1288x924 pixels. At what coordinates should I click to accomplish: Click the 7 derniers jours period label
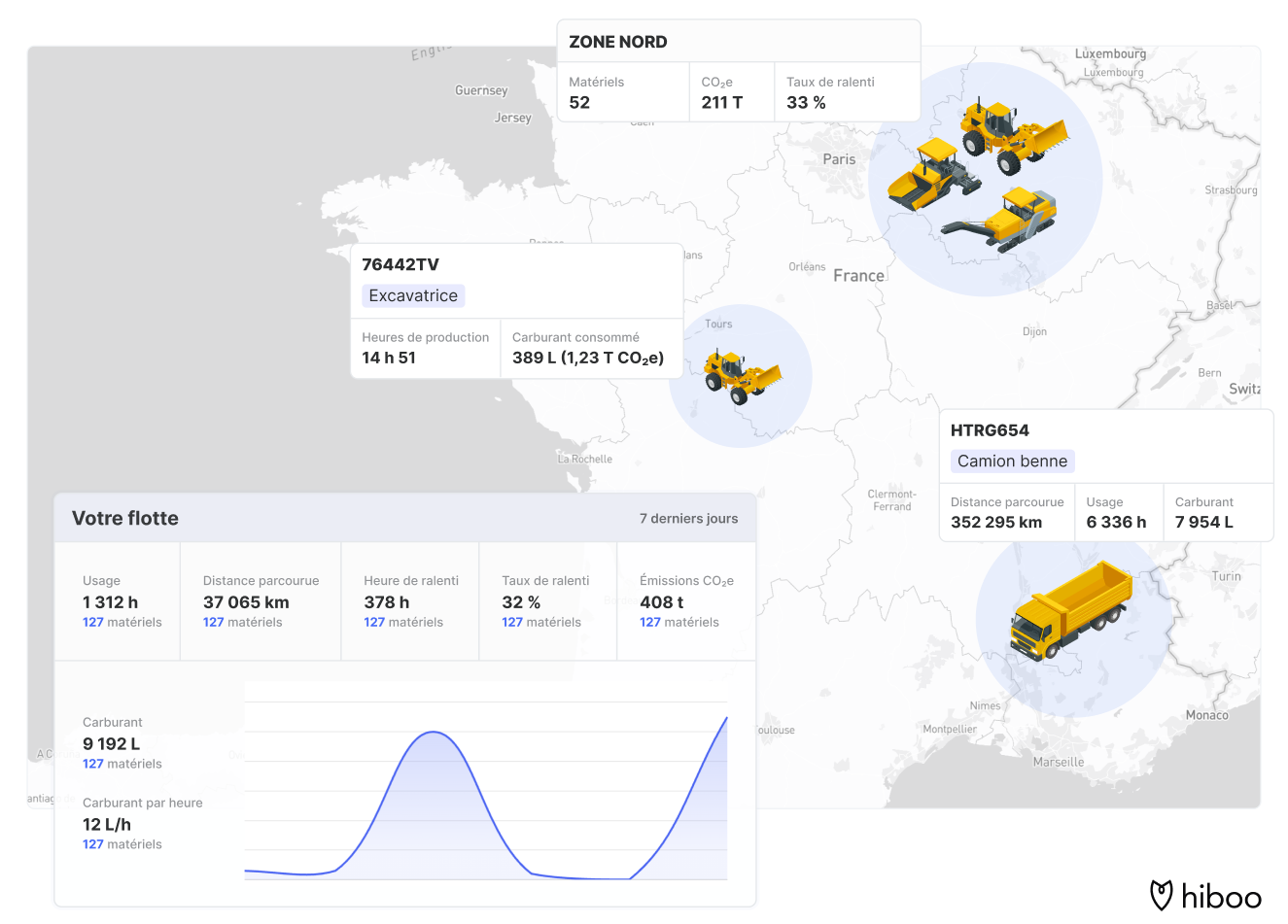point(688,518)
